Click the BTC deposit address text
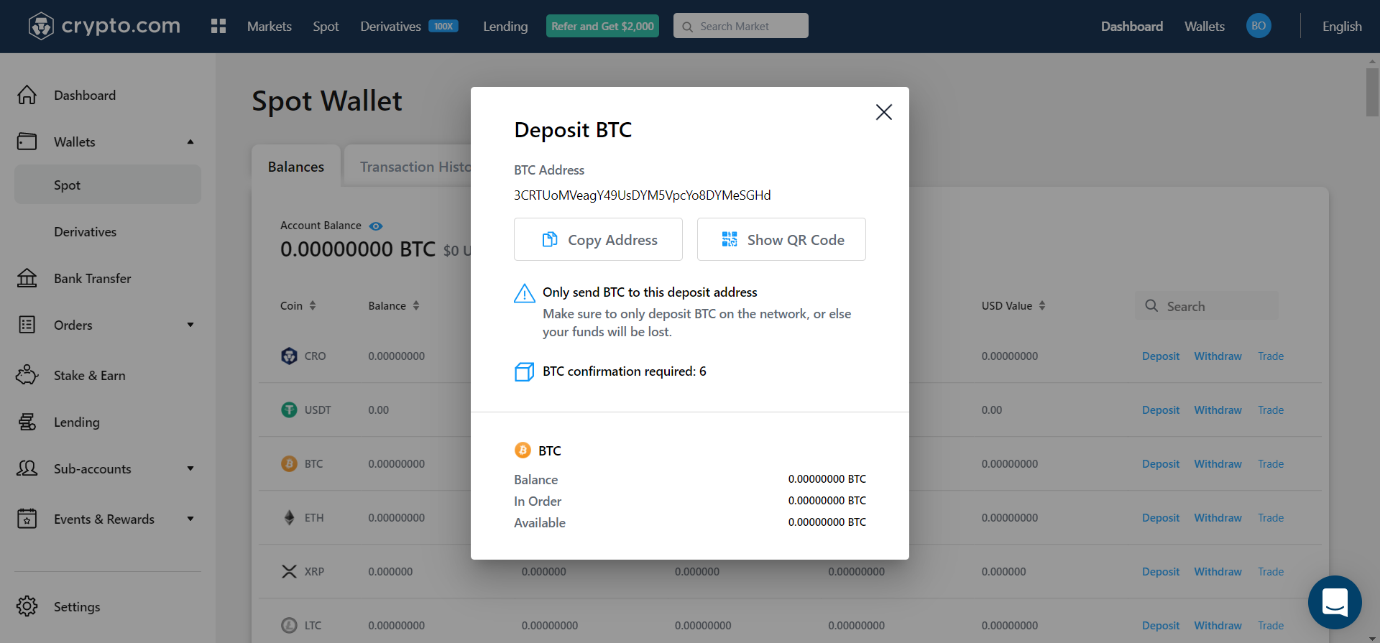This screenshot has width=1380, height=643. (642, 195)
